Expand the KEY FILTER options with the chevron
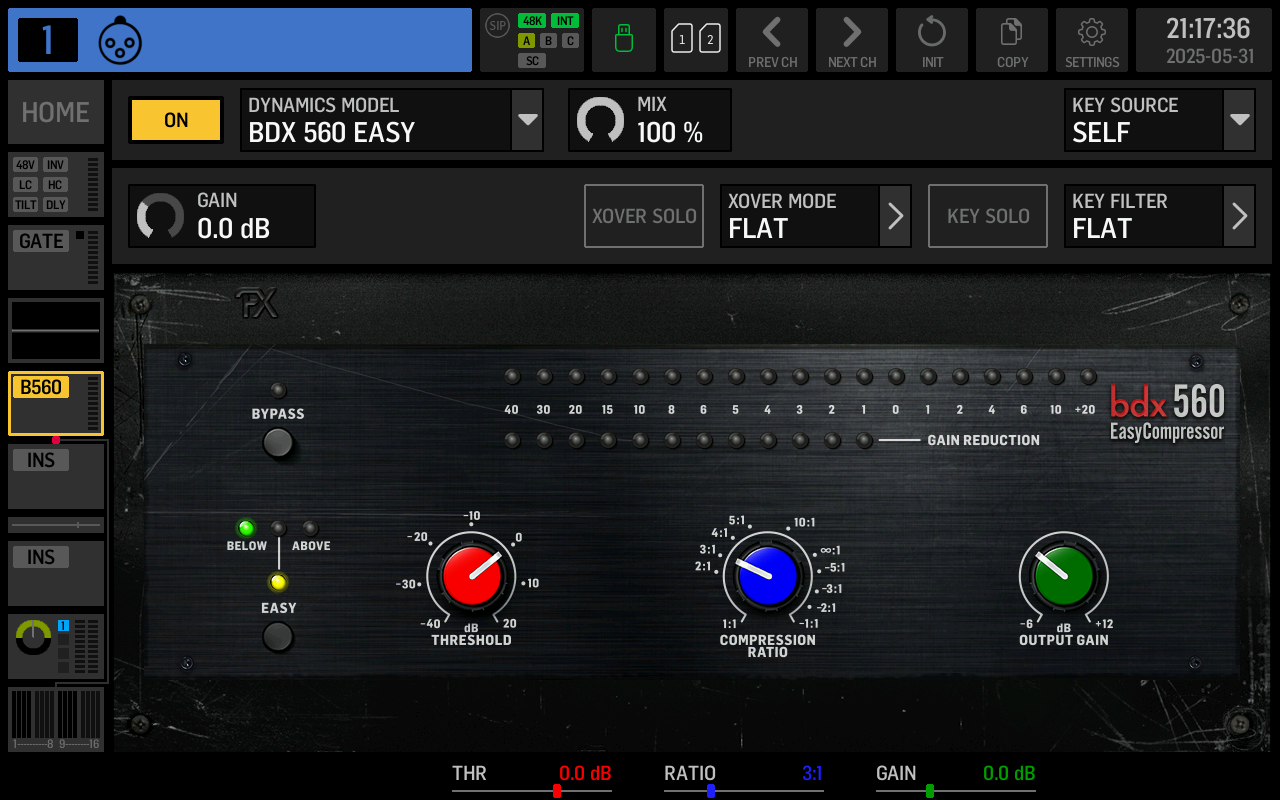Screen dimensions: 1280x800 click(1239, 215)
